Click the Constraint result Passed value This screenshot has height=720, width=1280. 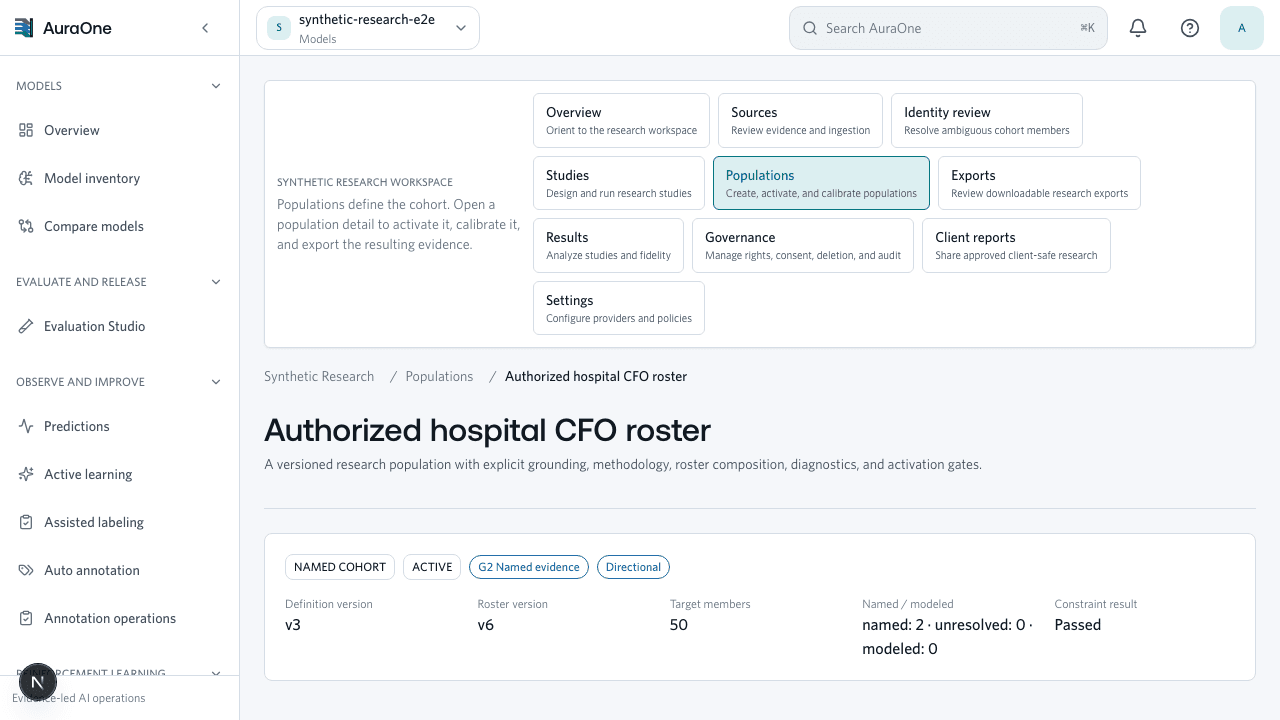click(1078, 625)
